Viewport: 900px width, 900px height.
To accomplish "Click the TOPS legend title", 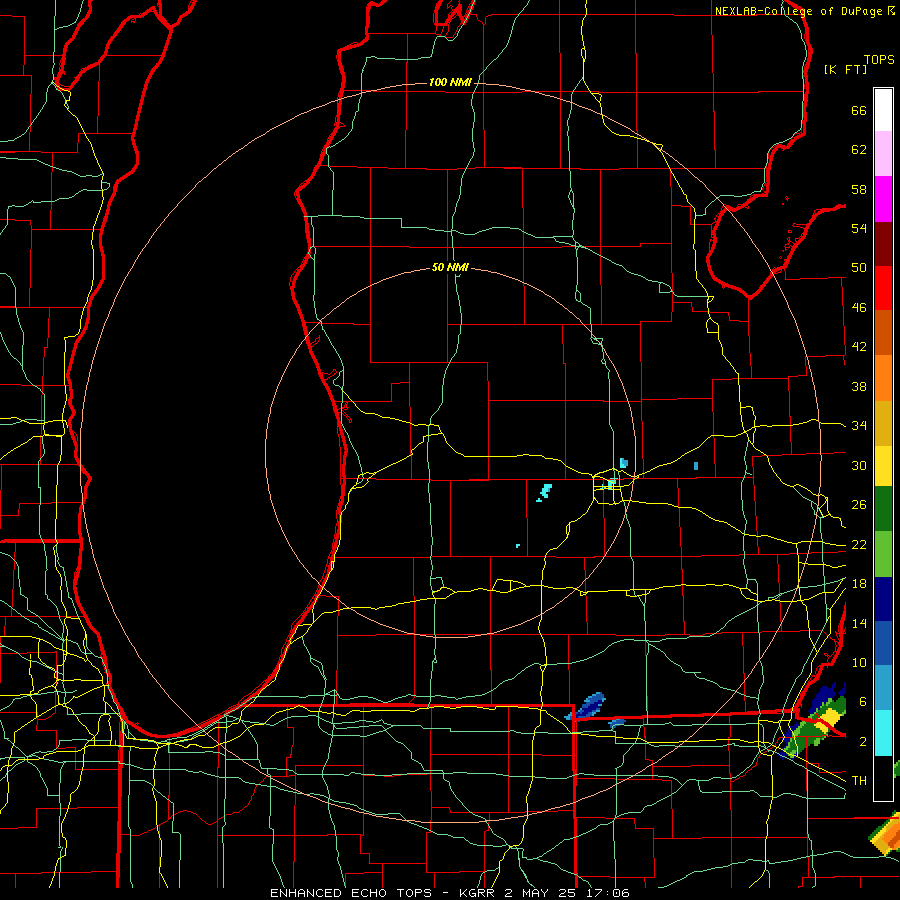I will [879, 59].
